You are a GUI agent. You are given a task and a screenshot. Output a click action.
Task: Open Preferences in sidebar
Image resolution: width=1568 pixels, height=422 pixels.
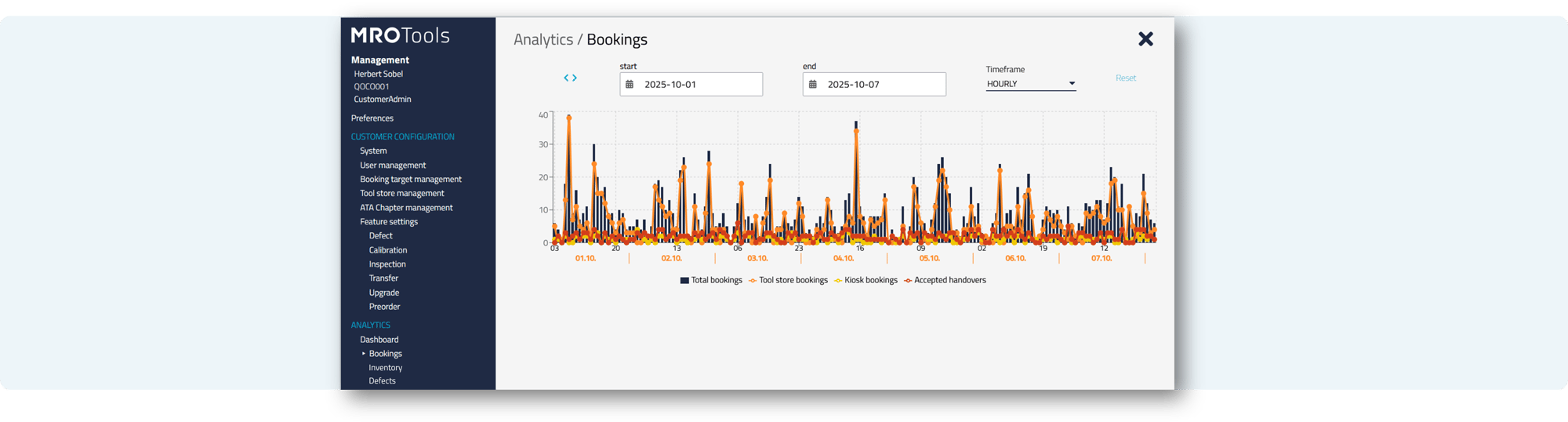pos(372,118)
